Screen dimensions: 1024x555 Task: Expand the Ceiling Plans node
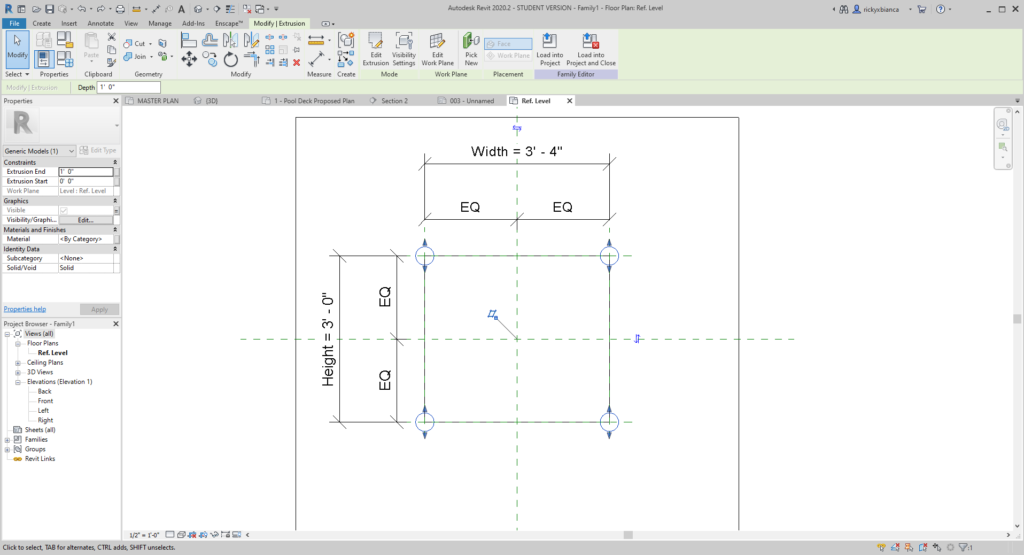point(18,362)
